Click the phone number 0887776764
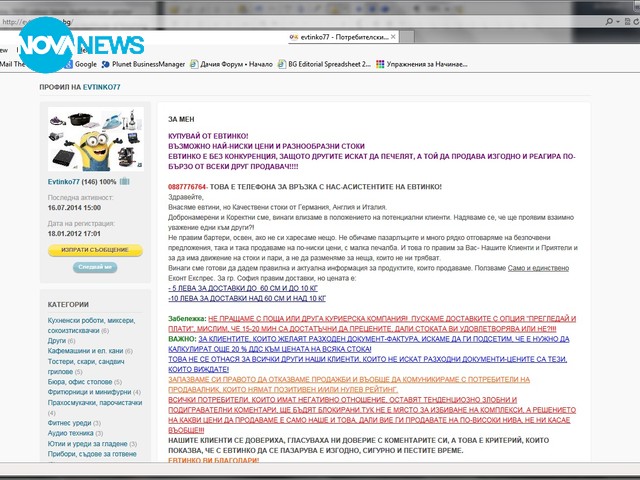Image resolution: width=640 pixels, height=480 pixels. coord(187,187)
